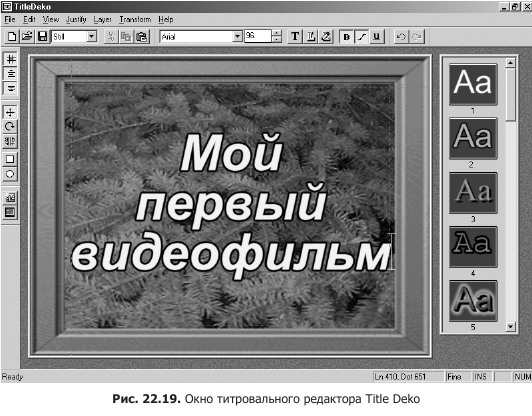Click the insert picture icon
The width and height of the screenshot is (532, 416).
[10, 197]
